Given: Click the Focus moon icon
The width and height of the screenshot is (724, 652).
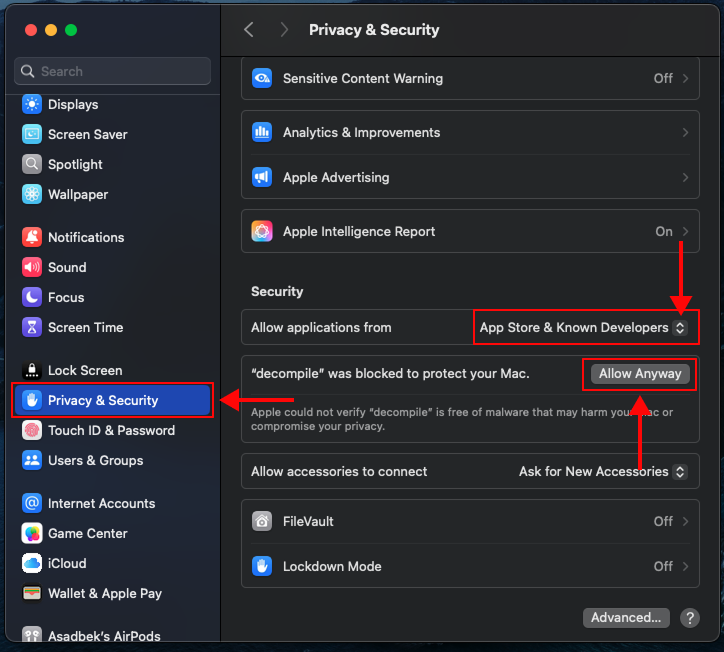Looking at the screenshot, I should [x=32, y=297].
